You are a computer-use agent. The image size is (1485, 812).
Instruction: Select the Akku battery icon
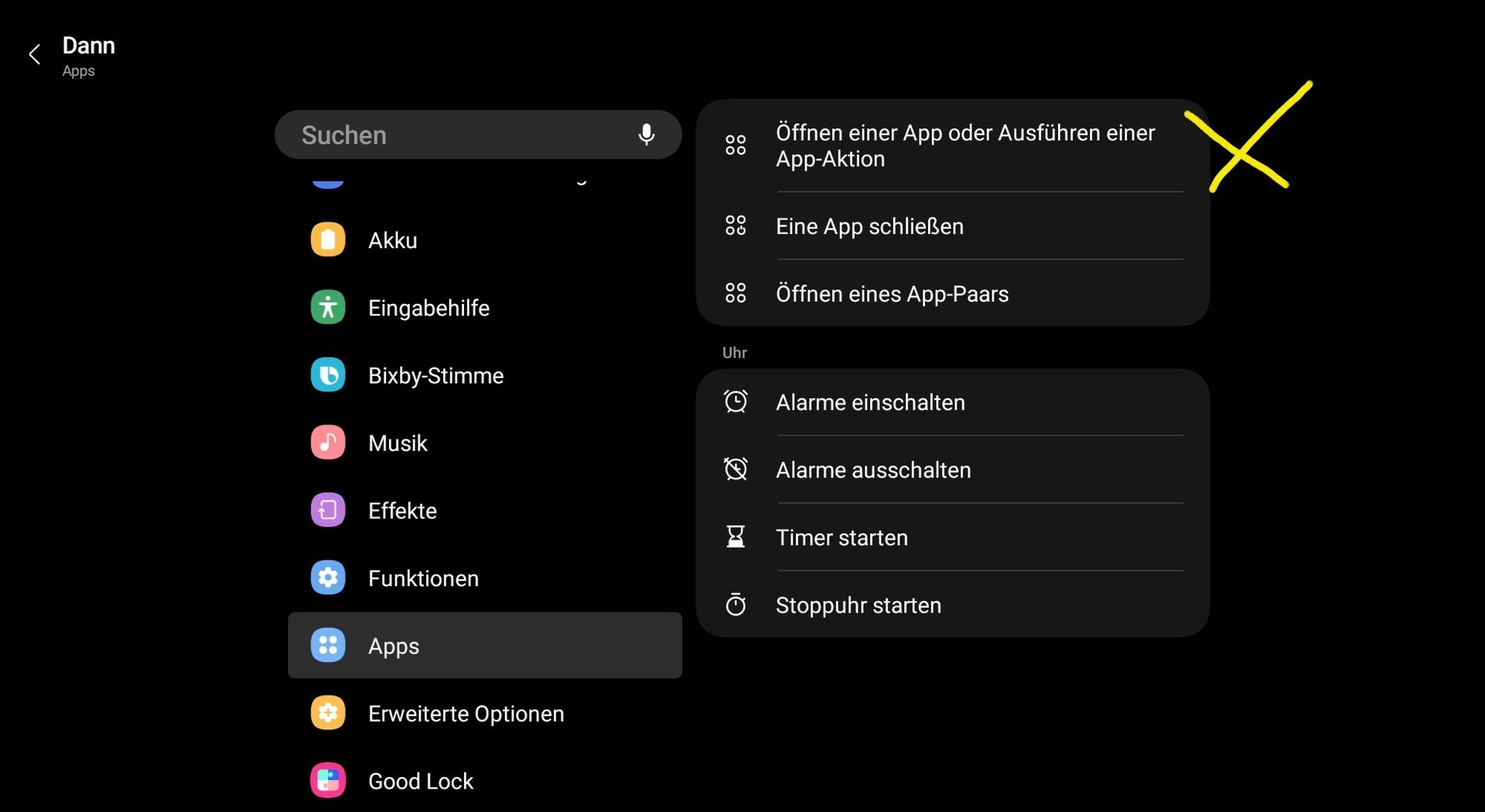point(328,240)
